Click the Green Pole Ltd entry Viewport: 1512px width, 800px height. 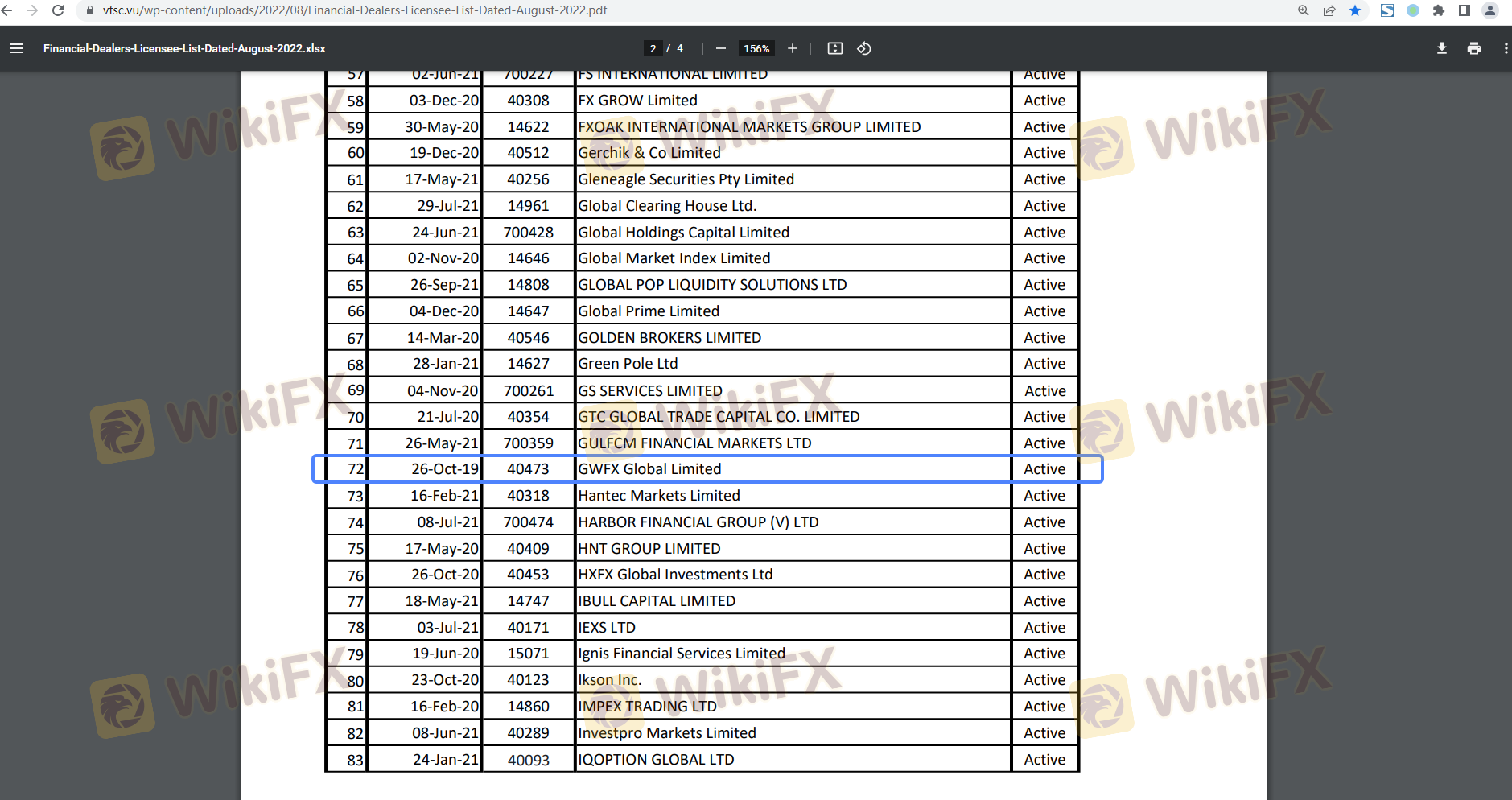point(628,364)
